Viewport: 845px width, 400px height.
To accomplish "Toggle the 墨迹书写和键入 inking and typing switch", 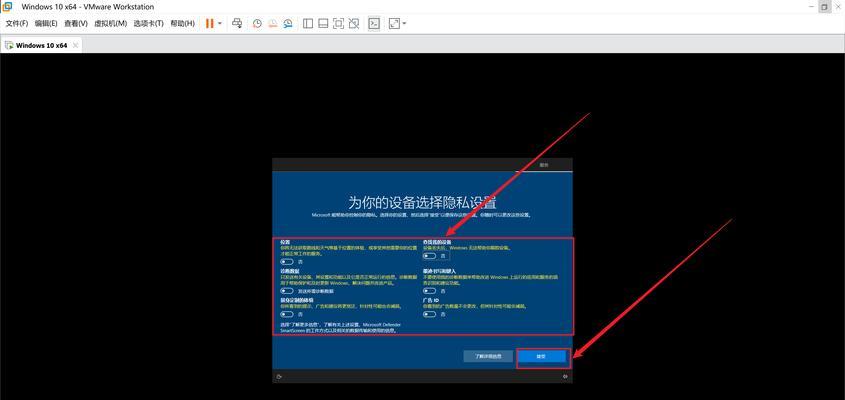I will point(430,291).
